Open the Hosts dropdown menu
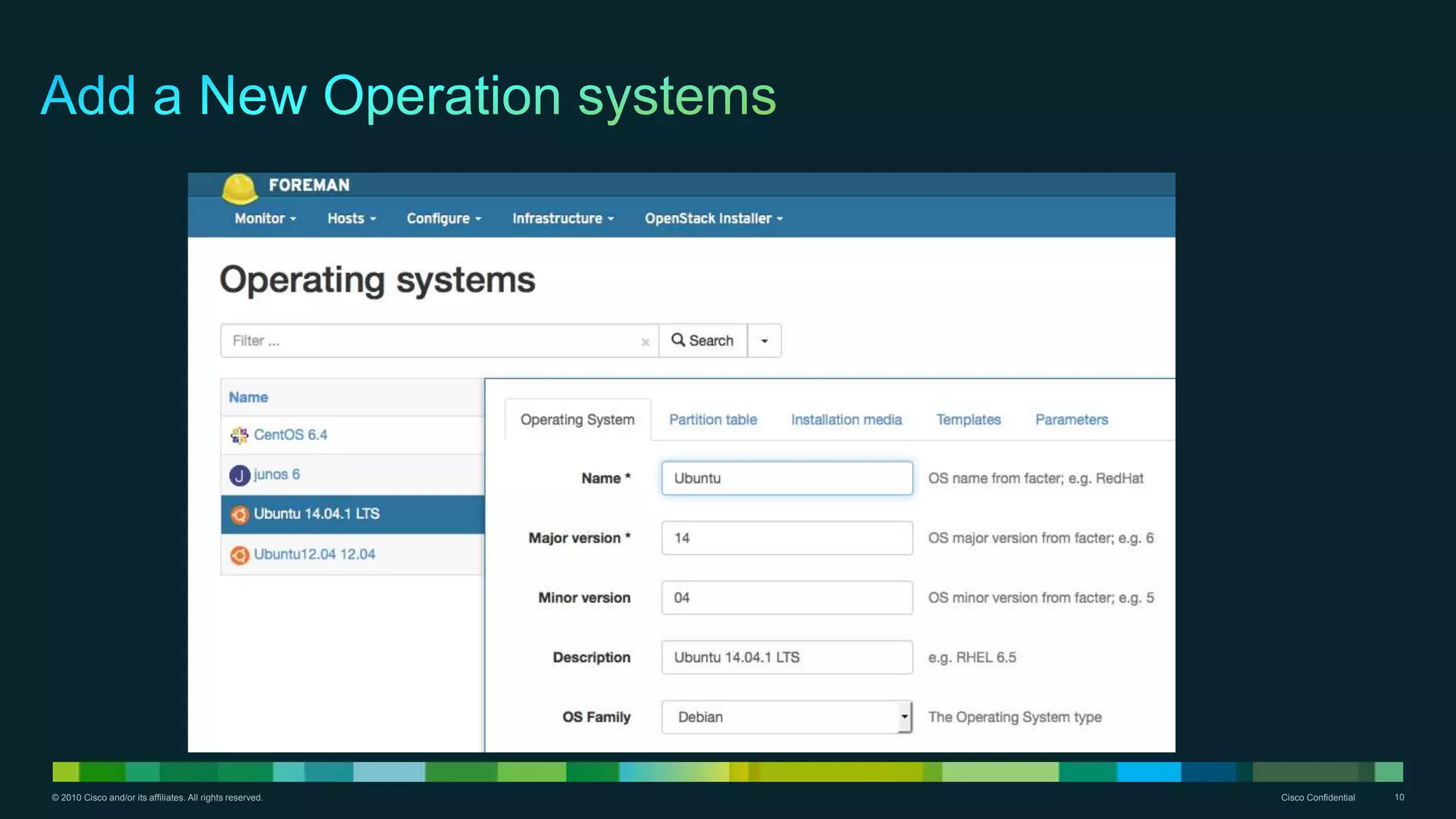This screenshot has height=819, width=1456. coord(351,218)
